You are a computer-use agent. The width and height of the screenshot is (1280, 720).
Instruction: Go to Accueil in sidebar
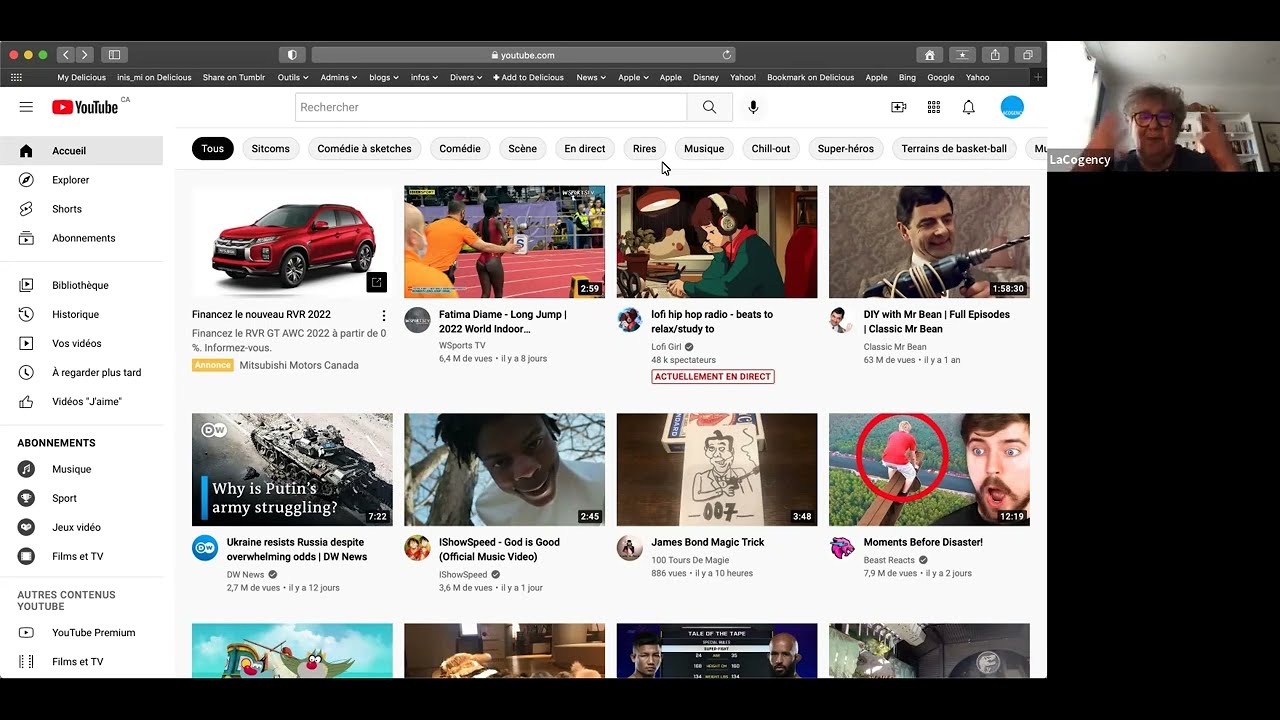click(81, 151)
